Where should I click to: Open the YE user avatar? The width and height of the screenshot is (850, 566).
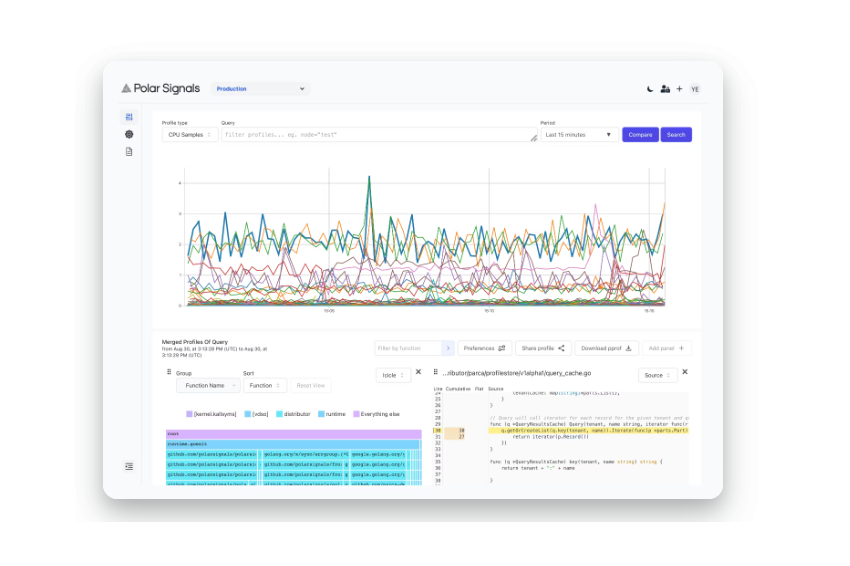[695, 89]
